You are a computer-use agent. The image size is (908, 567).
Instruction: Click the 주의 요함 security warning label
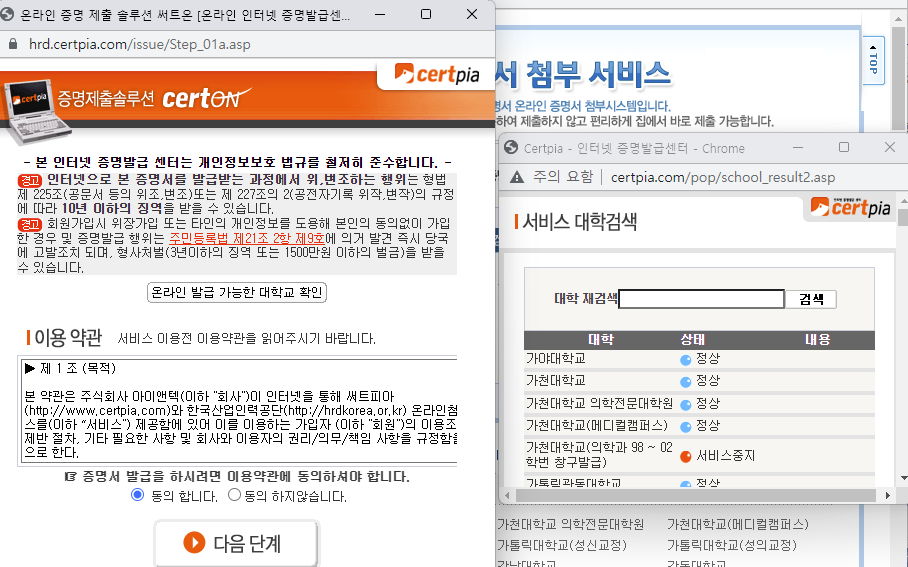click(563, 177)
